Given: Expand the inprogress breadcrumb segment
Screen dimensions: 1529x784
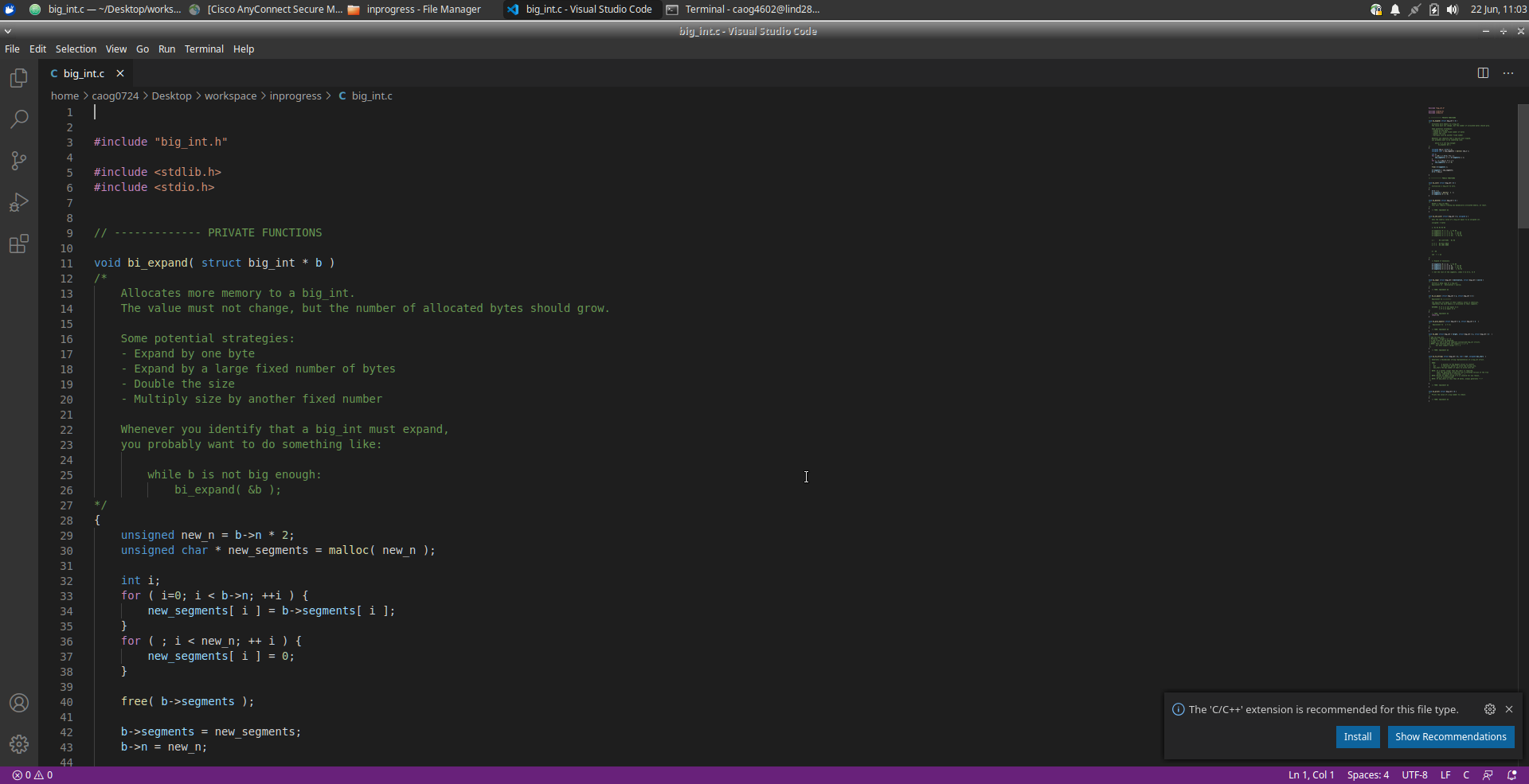Looking at the screenshot, I should [295, 96].
